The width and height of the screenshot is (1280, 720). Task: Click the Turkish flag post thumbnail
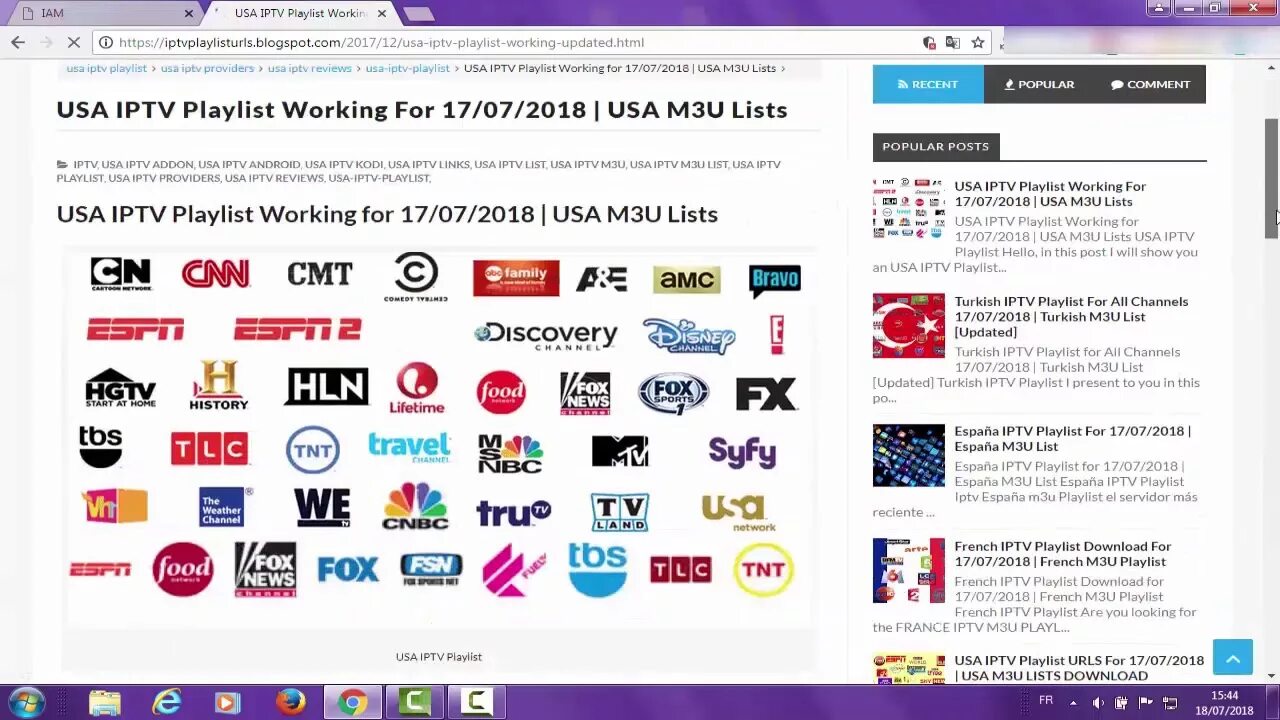coord(908,325)
